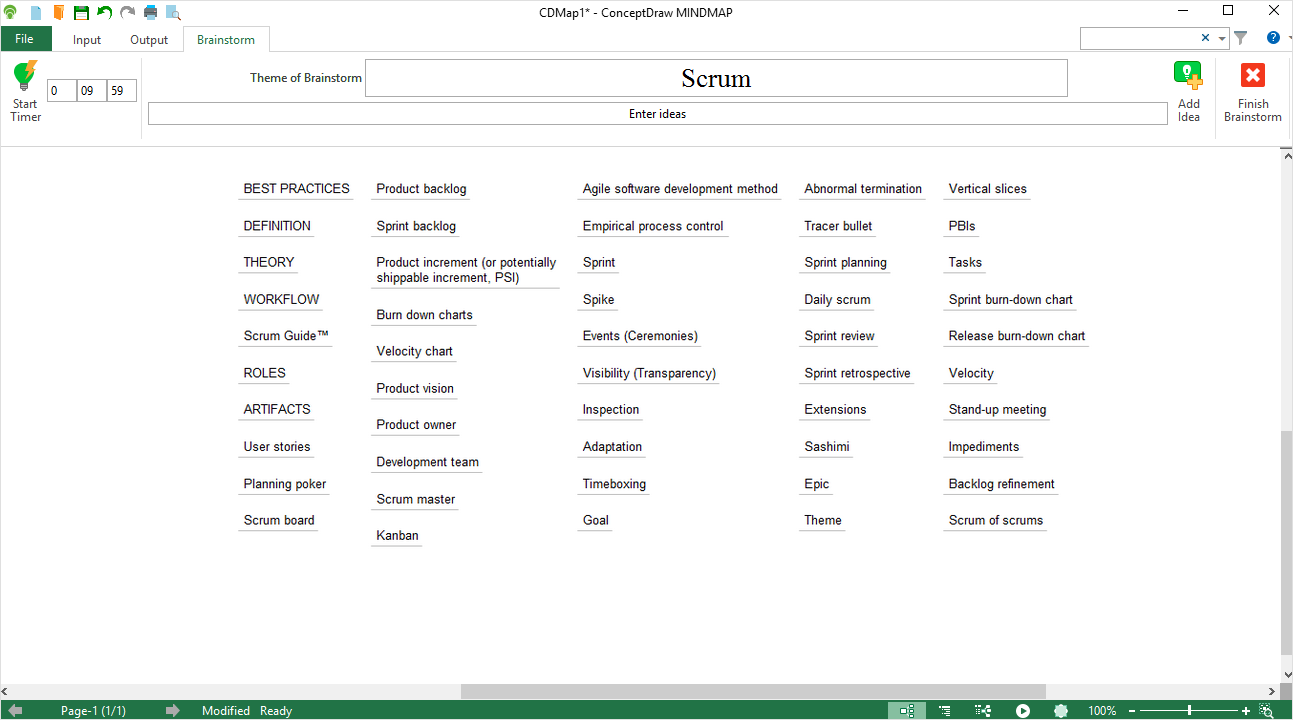Switch to outline view in status bar
Viewport: 1293px width, 720px height.
coord(944,711)
